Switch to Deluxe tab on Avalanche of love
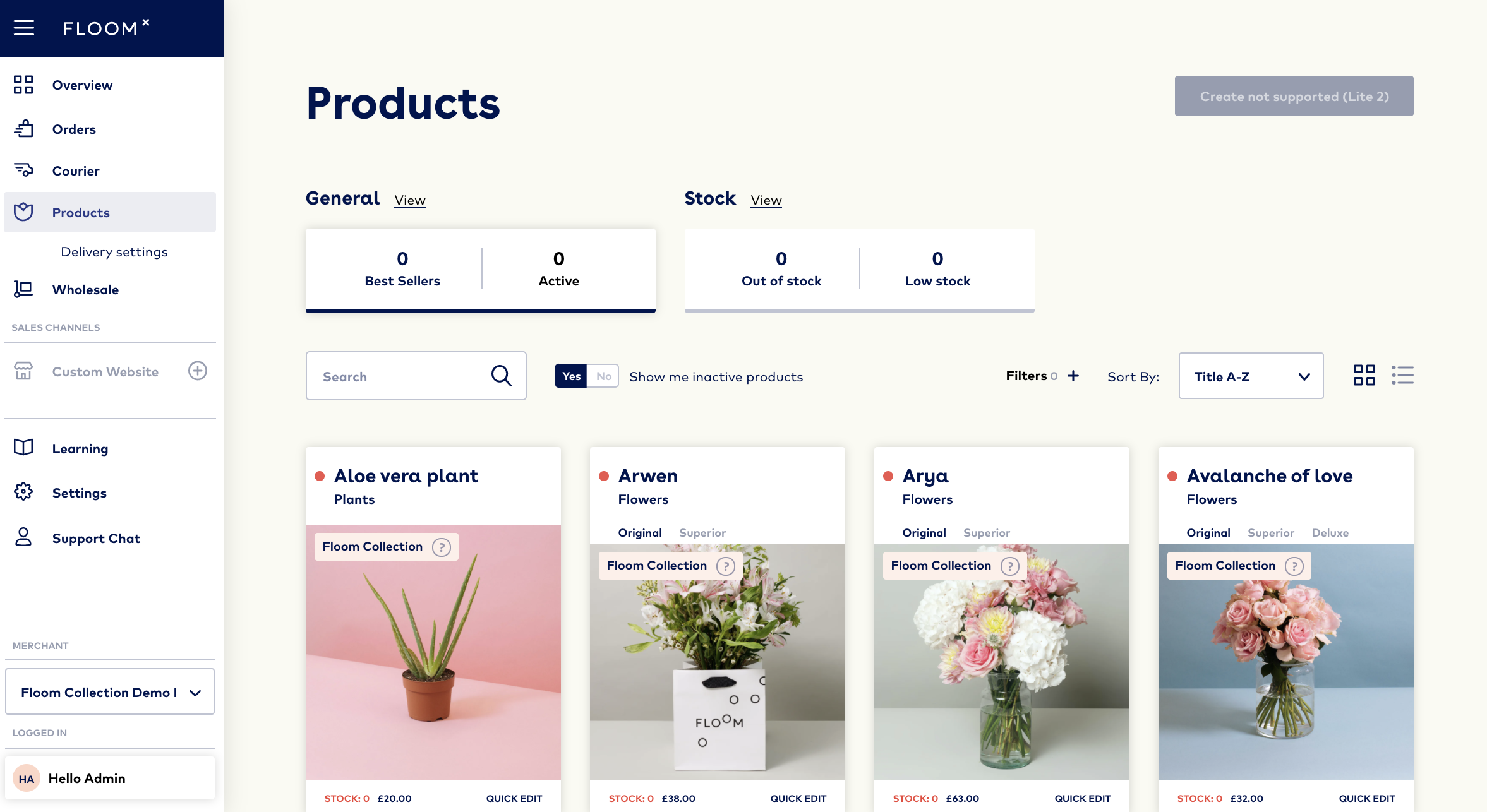 (x=1330, y=532)
